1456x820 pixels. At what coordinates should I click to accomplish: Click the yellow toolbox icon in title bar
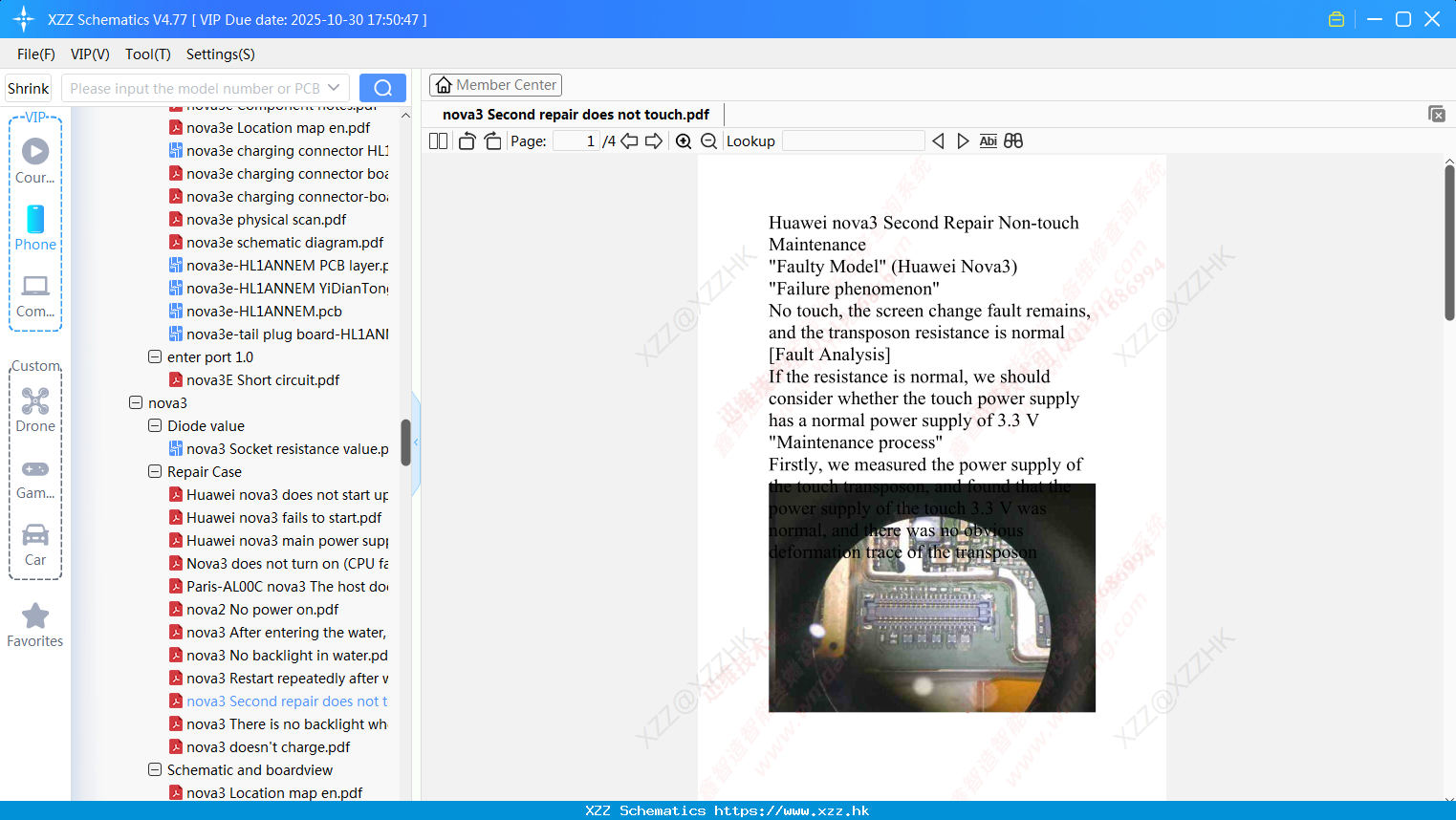1336,19
